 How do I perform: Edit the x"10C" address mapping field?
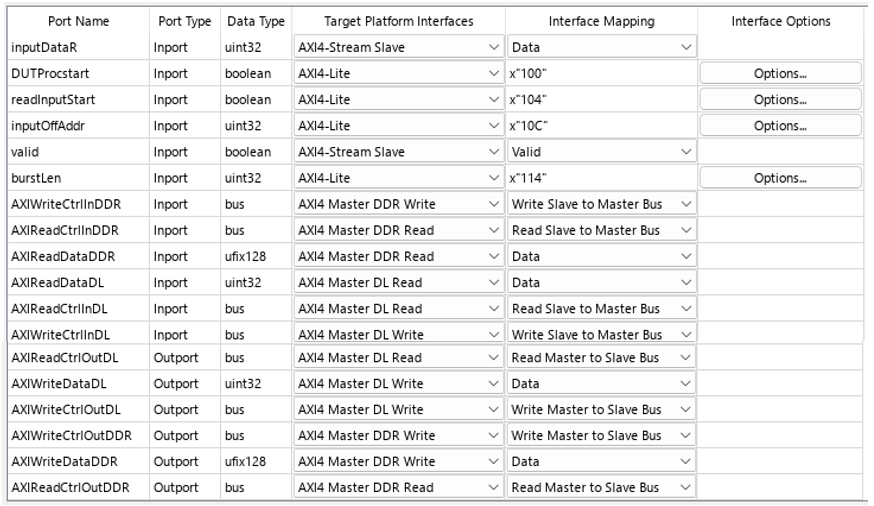(x=601, y=125)
